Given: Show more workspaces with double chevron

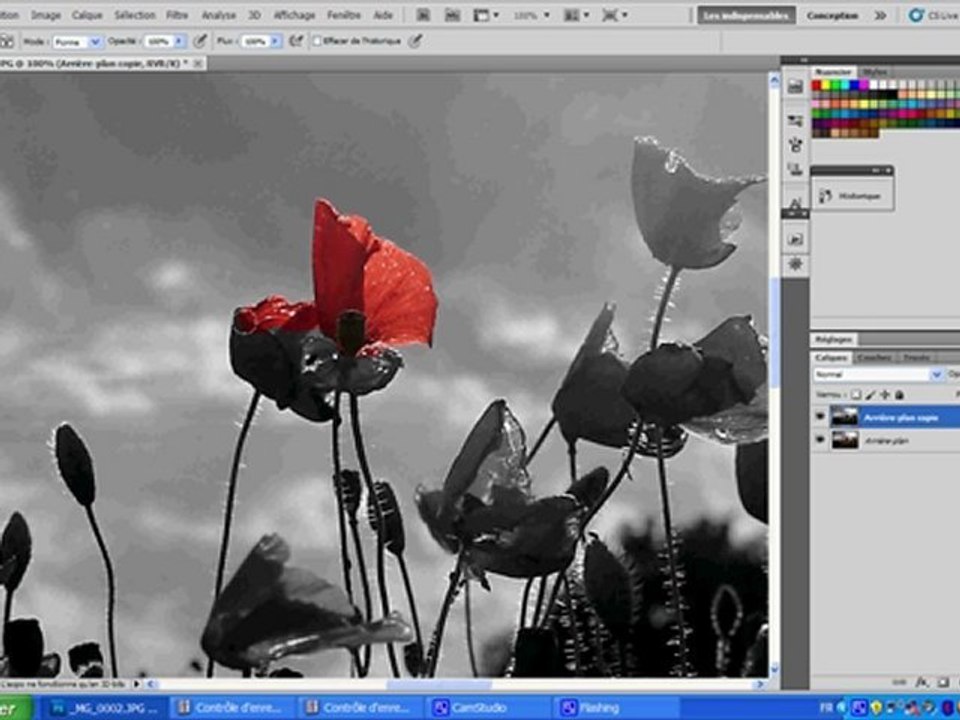Looking at the screenshot, I should [x=880, y=16].
